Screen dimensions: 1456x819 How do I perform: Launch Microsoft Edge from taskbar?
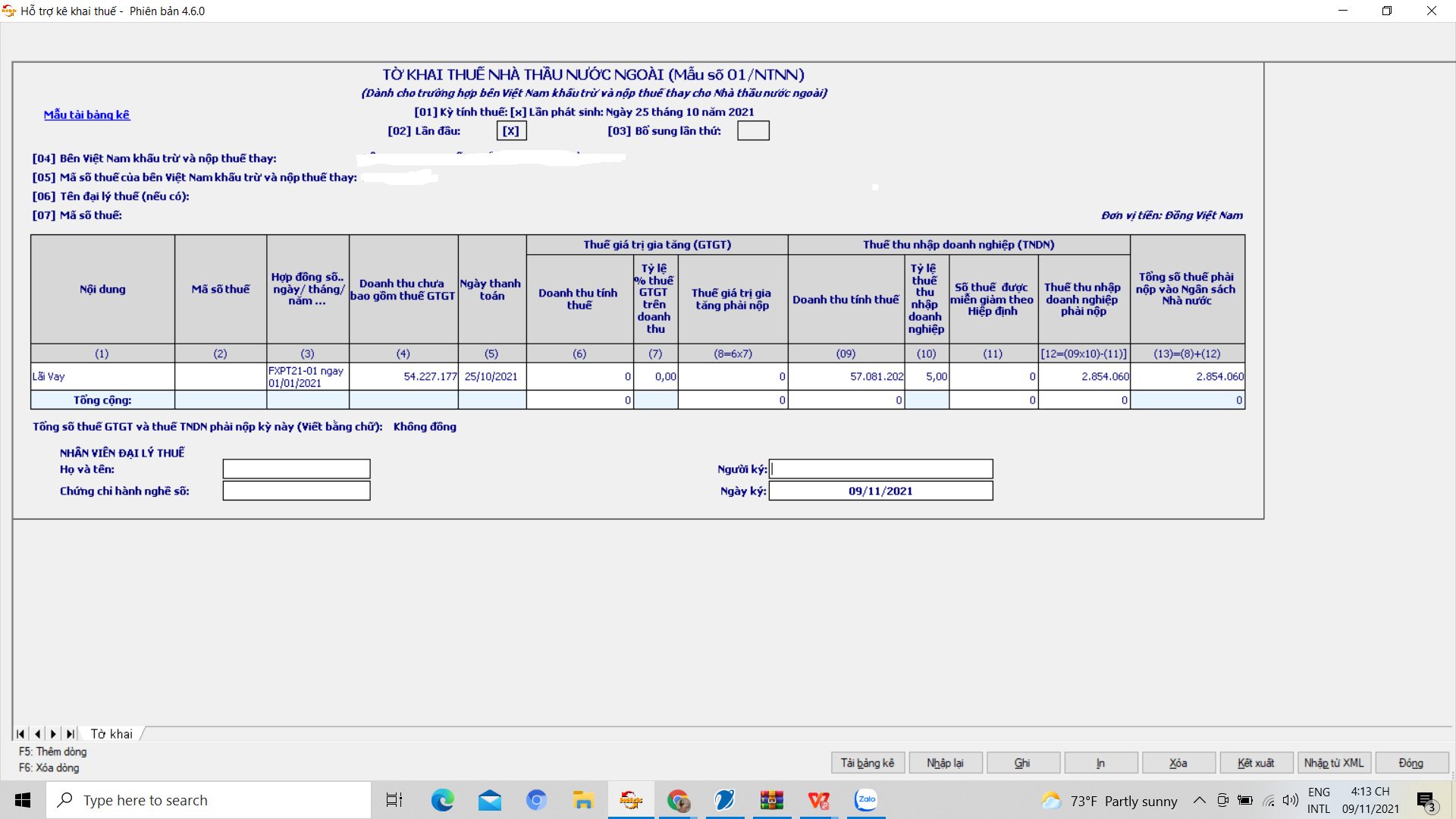[x=442, y=800]
